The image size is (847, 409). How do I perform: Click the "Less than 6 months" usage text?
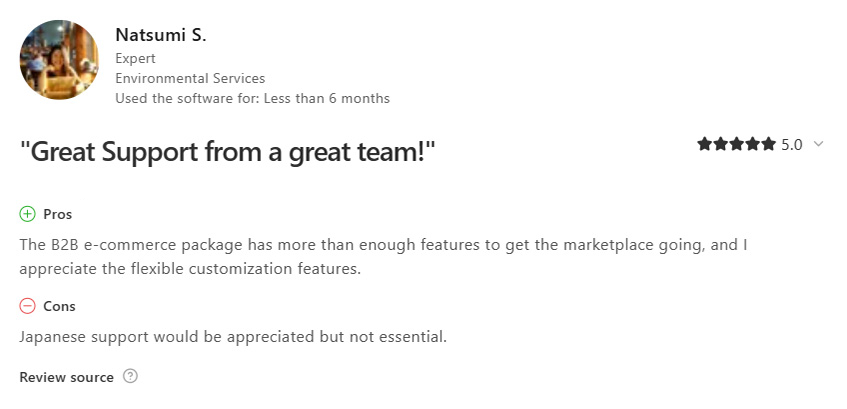(327, 98)
